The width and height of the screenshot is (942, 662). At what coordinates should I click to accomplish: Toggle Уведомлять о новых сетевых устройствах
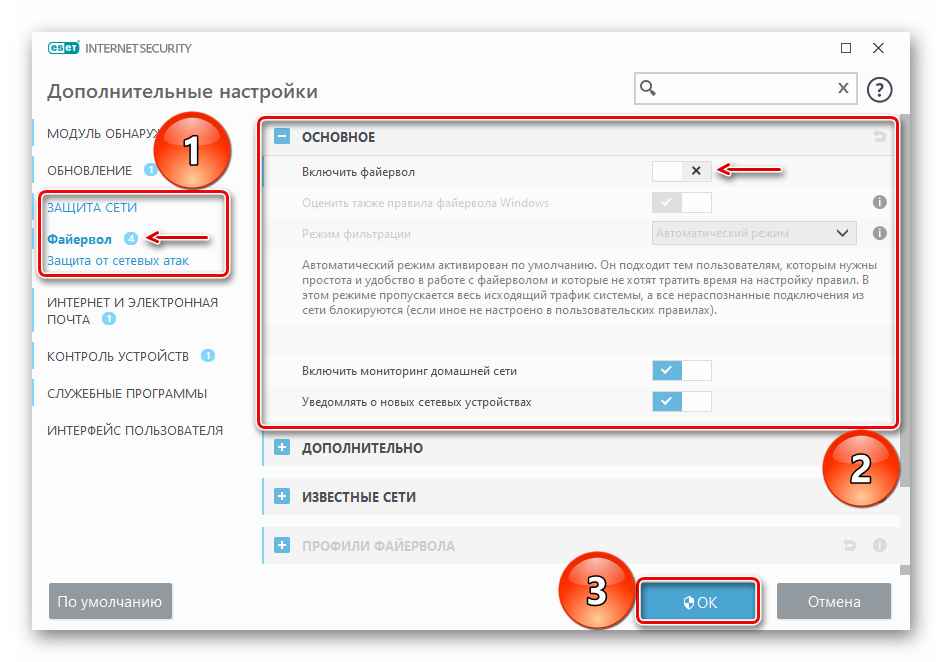[x=682, y=401]
